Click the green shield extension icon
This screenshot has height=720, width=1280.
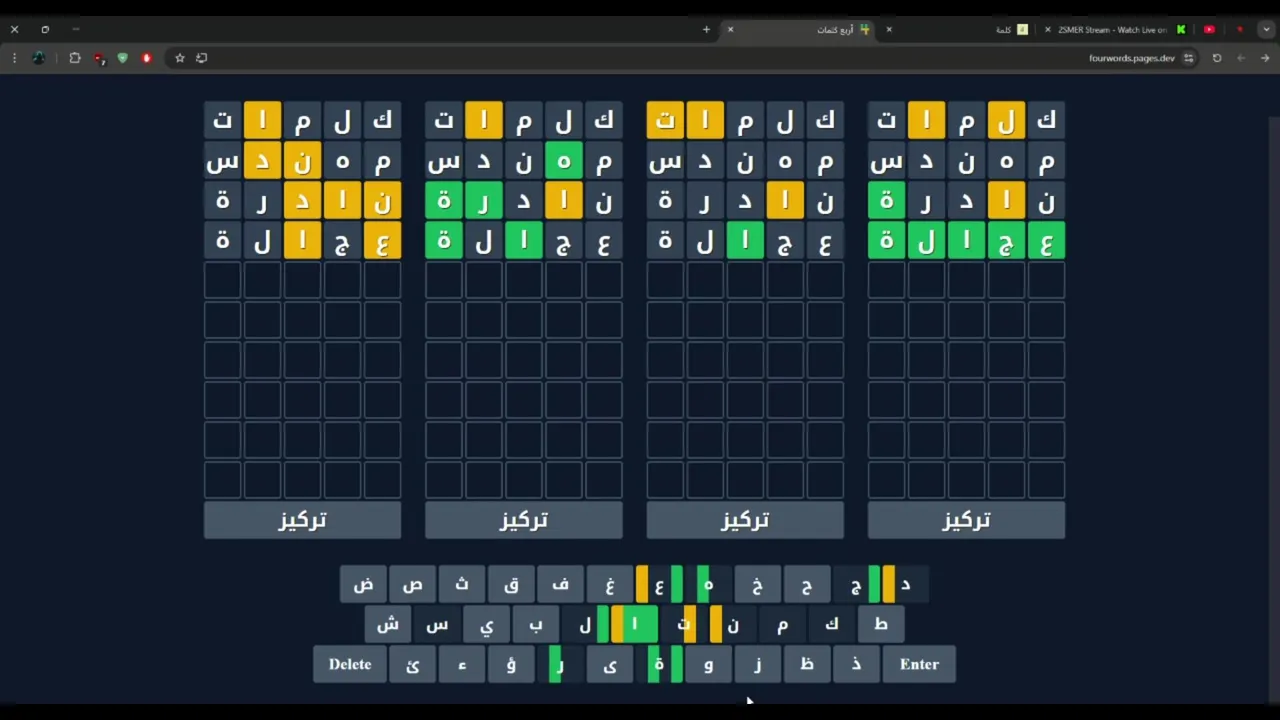point(123,58)
